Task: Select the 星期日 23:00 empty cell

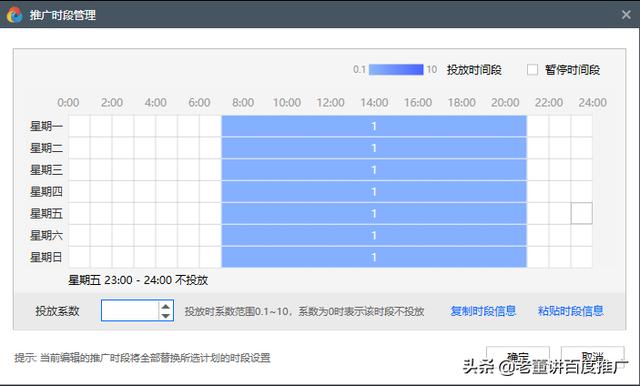Action: pyautogui.click(x=581, y=257)
